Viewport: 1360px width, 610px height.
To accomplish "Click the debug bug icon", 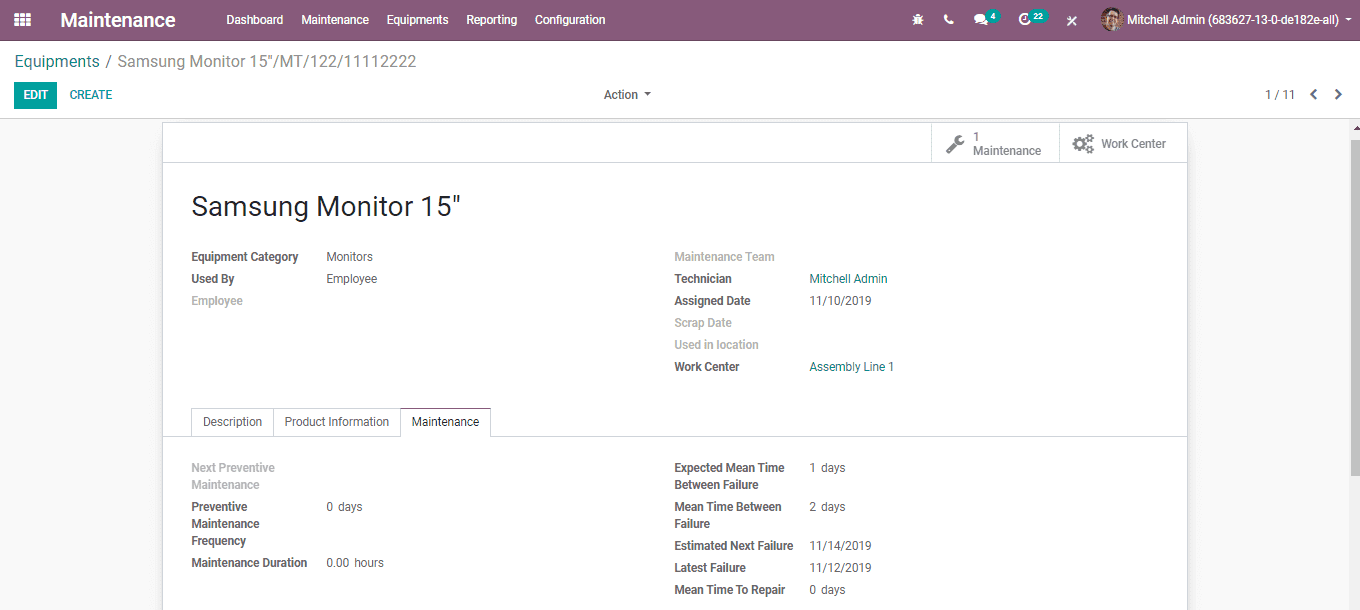I will point(918,20).
